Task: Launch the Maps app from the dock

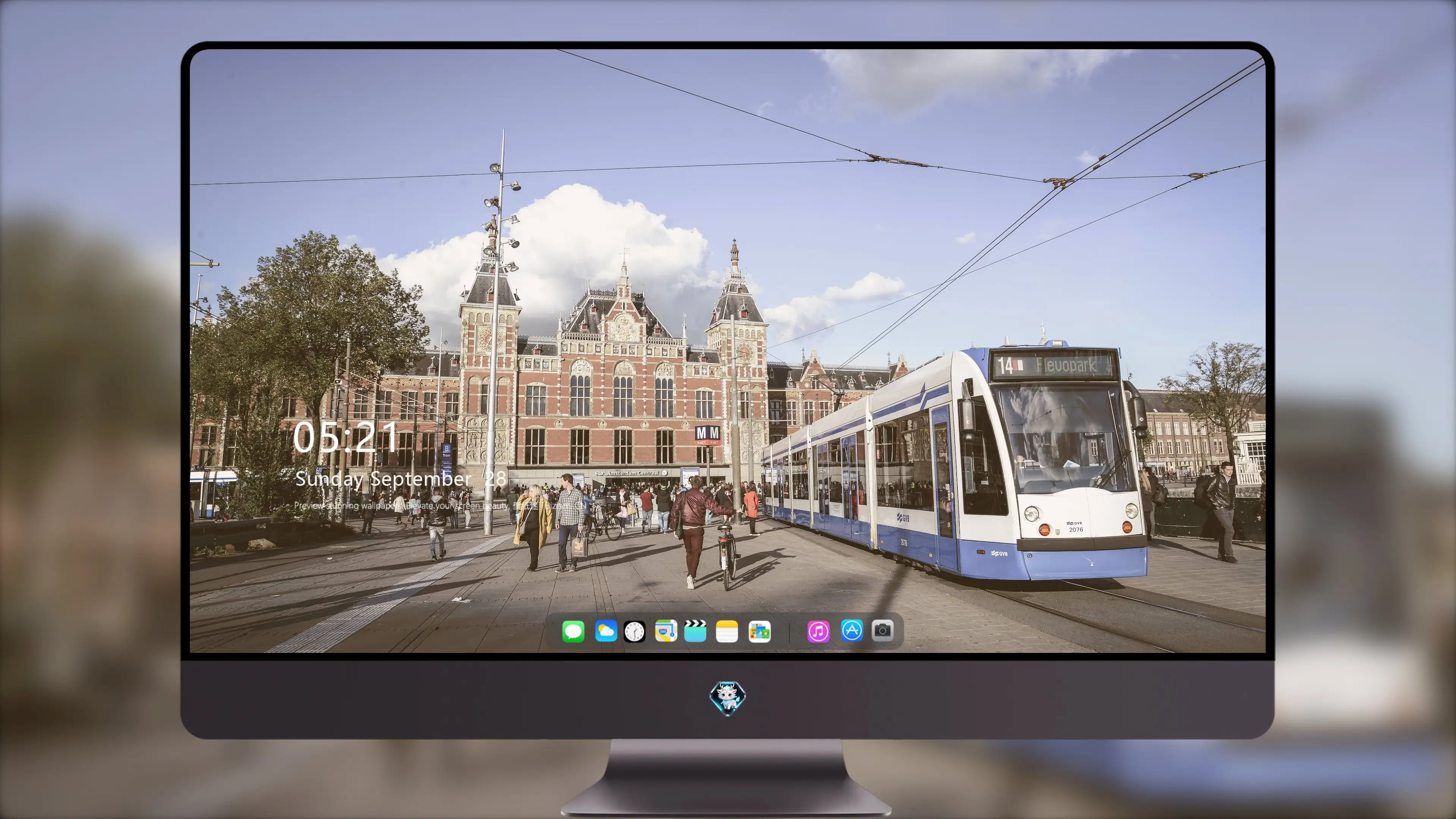Action: 666,631
